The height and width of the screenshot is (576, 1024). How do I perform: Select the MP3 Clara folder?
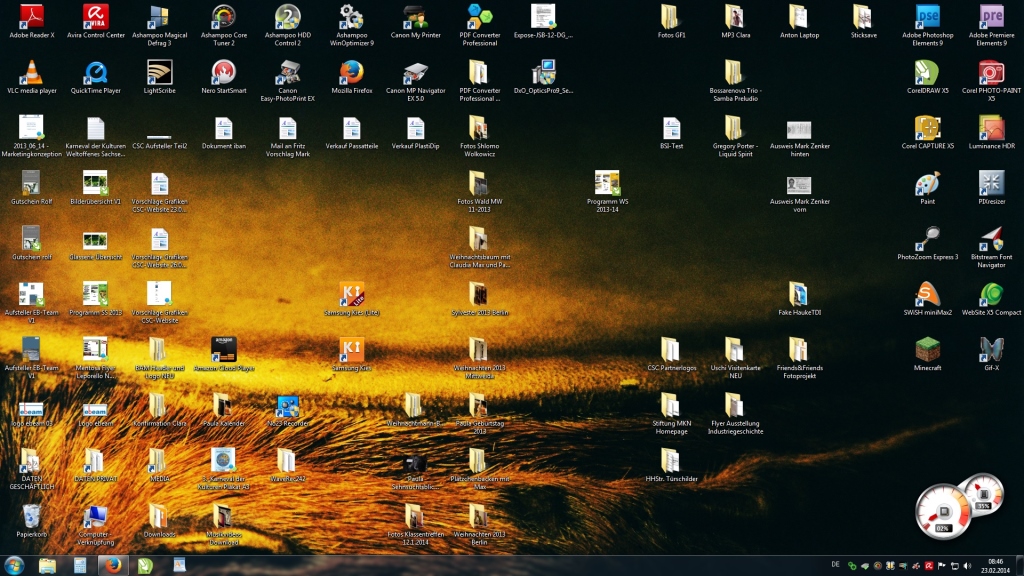click(x=734, y=16)
